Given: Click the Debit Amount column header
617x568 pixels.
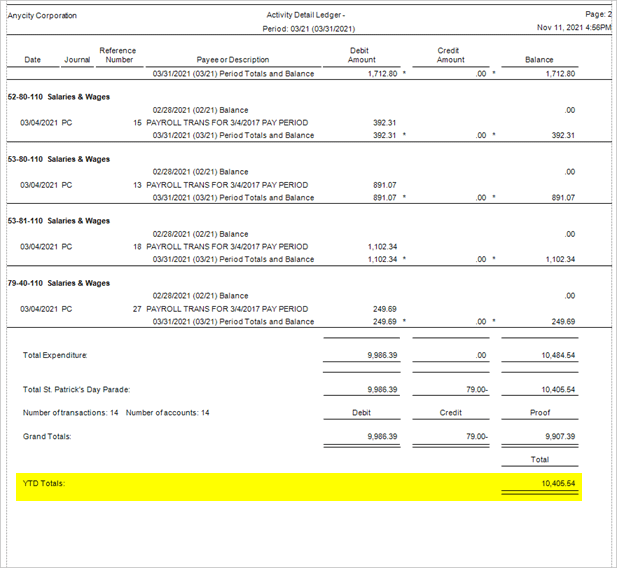Looking at the screenshot, I should point(361,55).
